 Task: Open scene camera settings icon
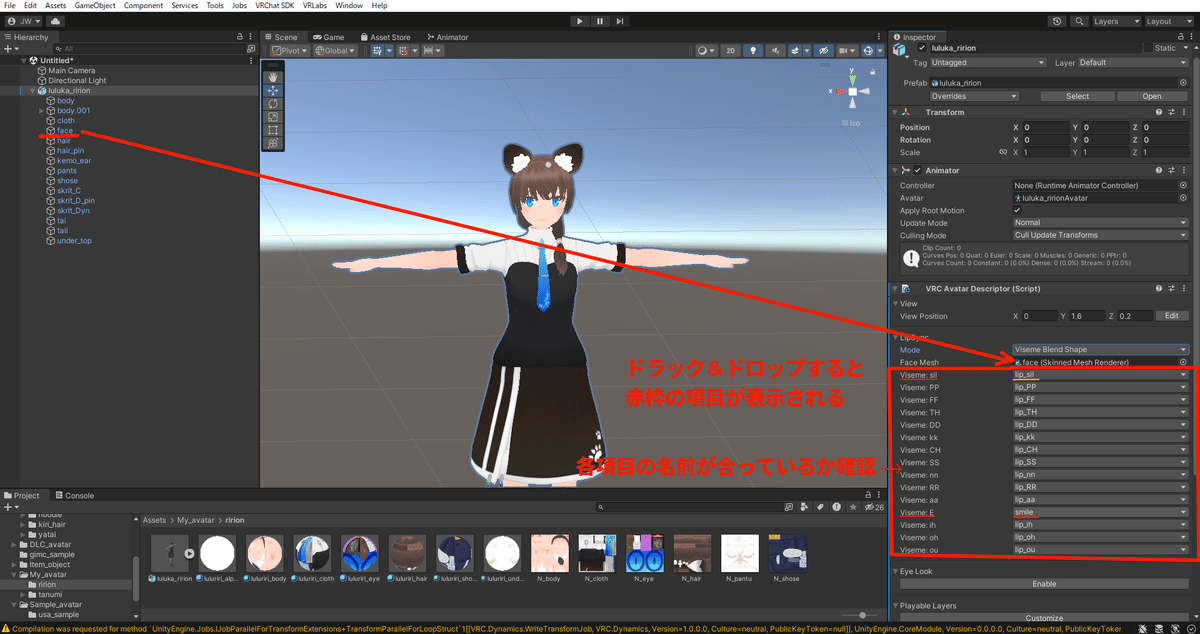[x=846, y=51]
